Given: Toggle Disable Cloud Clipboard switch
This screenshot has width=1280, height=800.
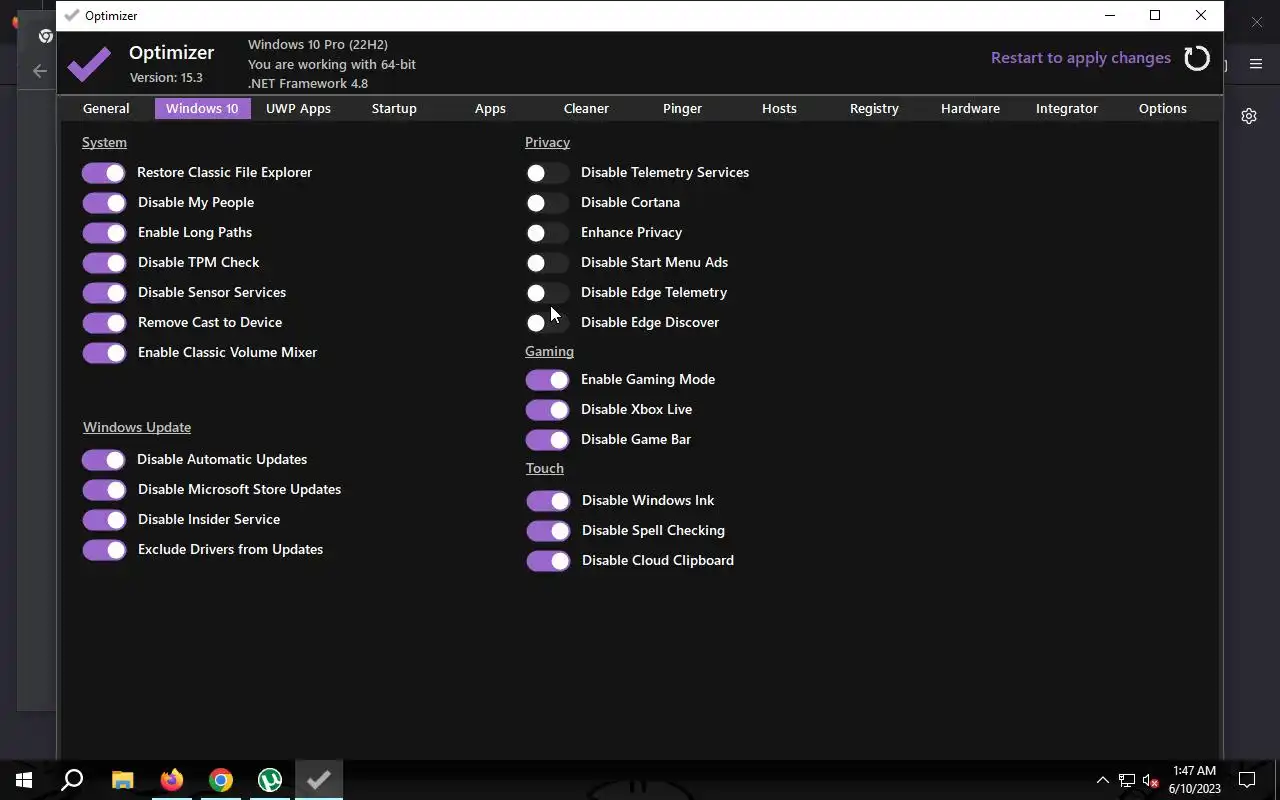Looking at the screenshot, I should point(548,561).
